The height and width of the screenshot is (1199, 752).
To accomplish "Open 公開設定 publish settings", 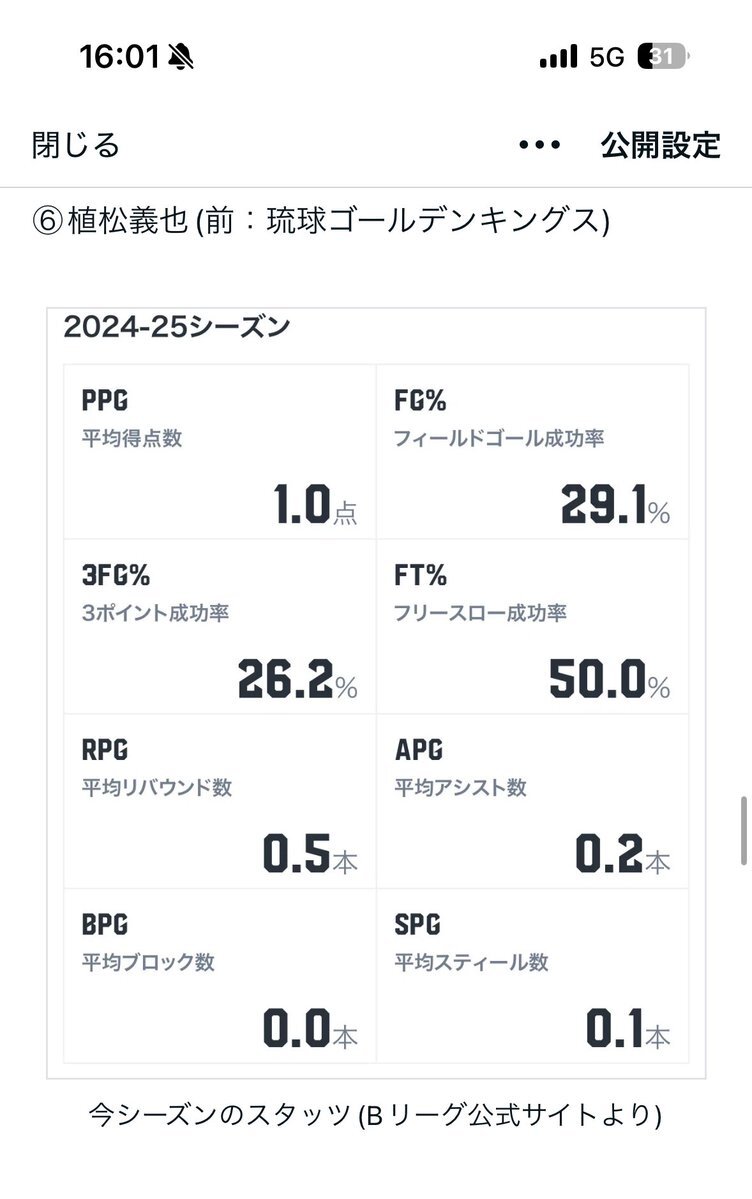I will pyautogui.click(x=660, y=145).
